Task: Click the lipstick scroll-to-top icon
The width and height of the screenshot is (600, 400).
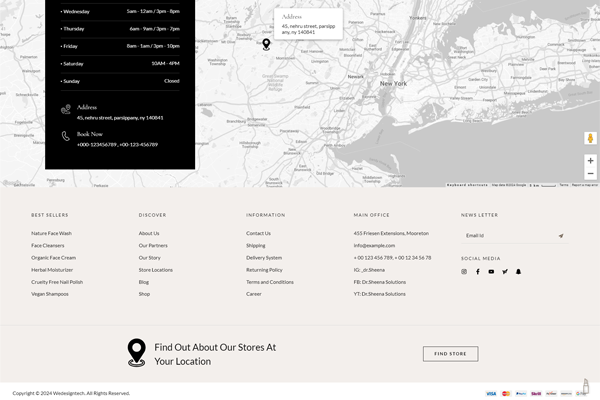Action: click(x=586, y=387)
